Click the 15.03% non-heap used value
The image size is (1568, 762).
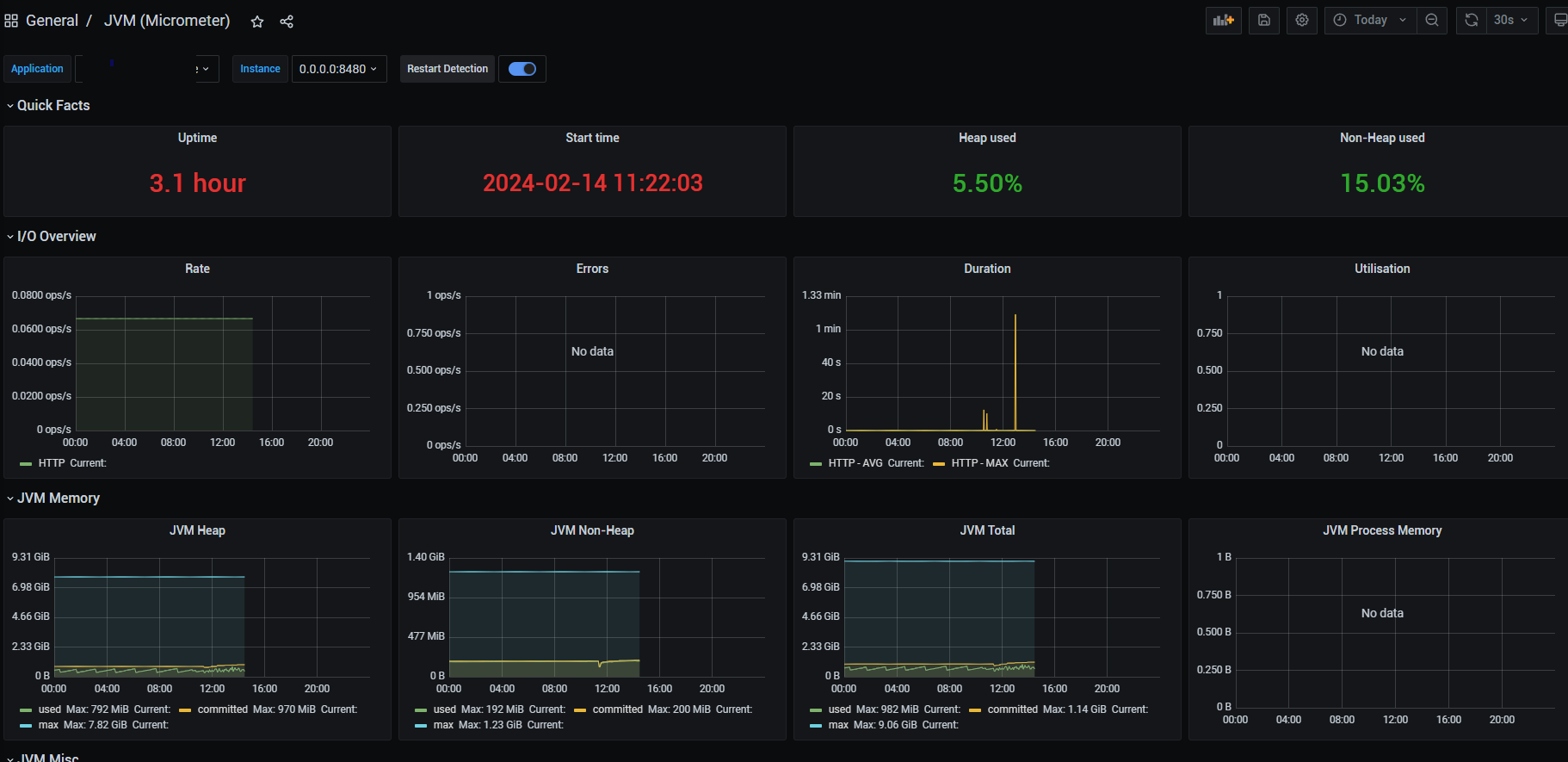tap(1382, 183)
